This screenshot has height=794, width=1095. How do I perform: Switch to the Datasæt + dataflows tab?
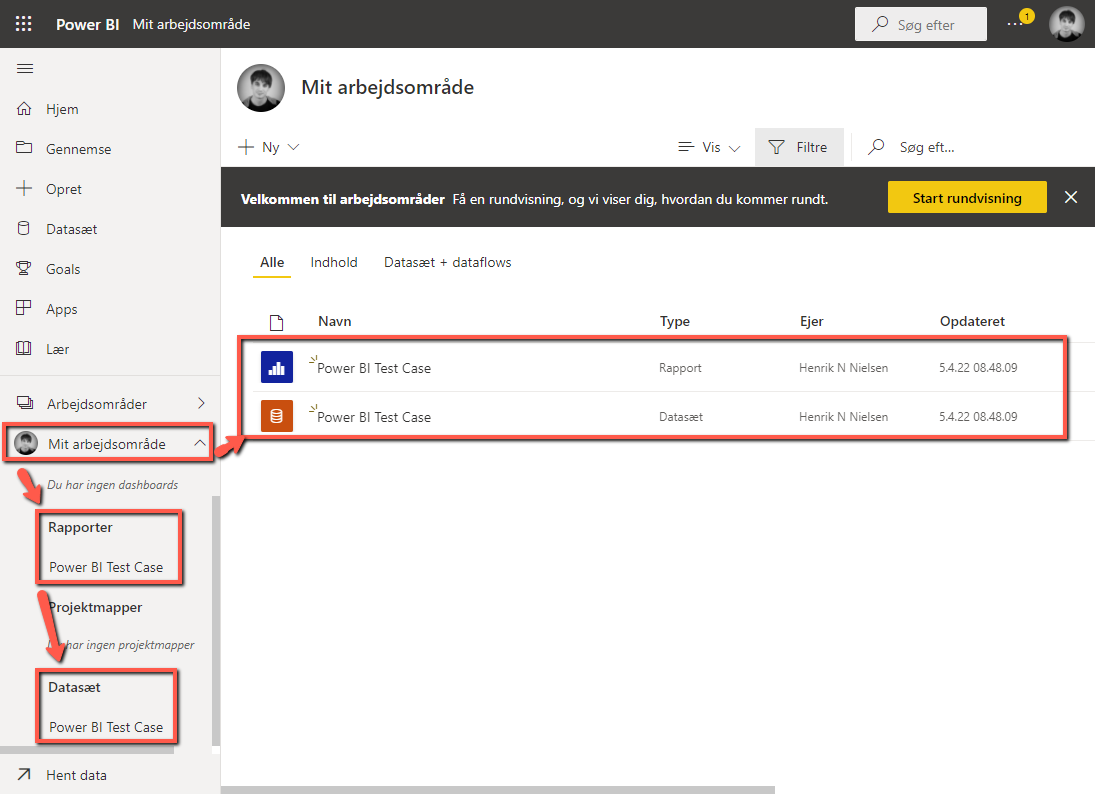point(448,263)
